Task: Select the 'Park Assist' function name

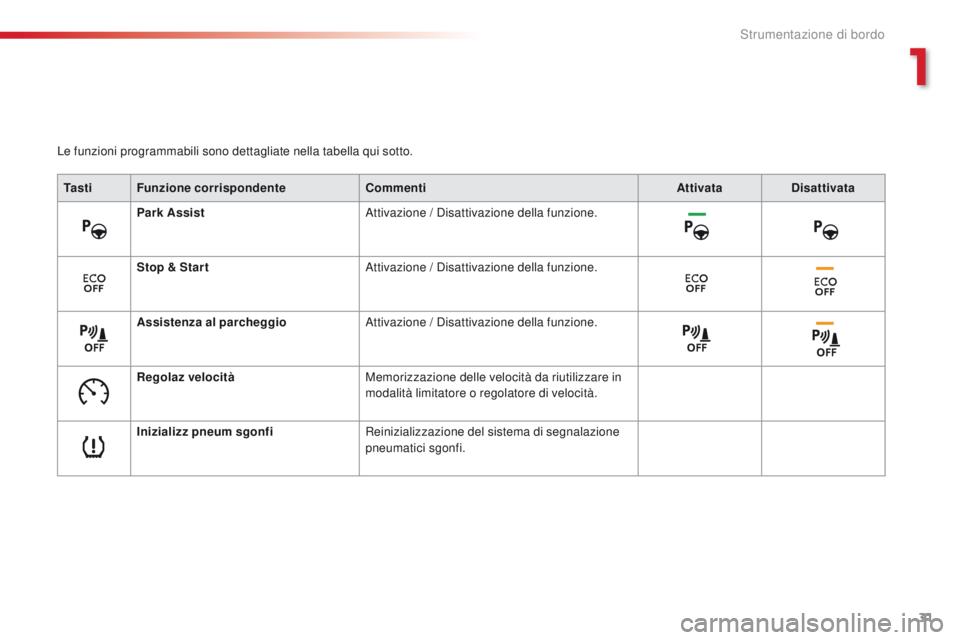Action: pos(171,213)
